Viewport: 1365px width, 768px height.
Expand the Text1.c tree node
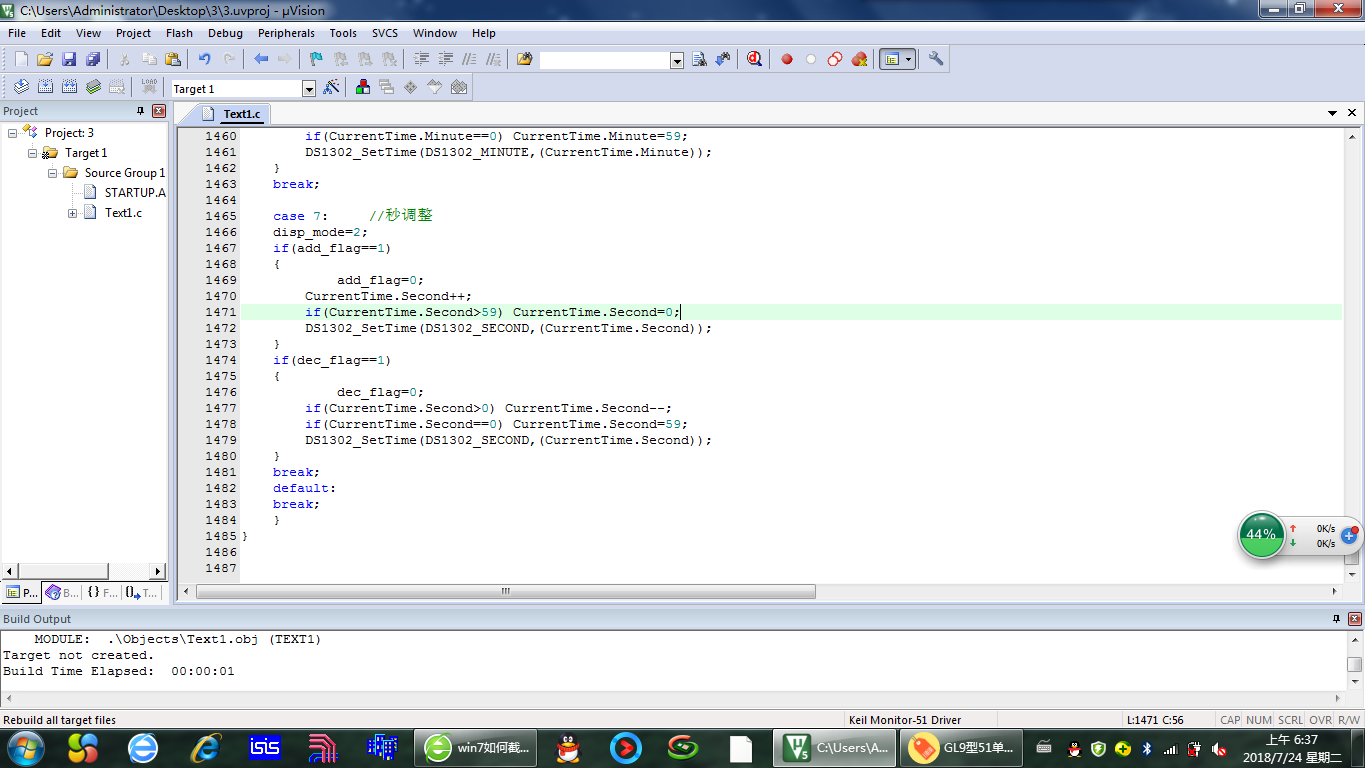[x=73, y=213]
